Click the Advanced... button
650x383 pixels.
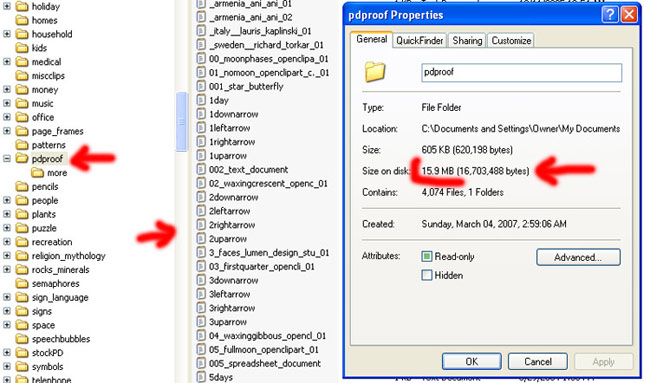click(x=578, y=257)
